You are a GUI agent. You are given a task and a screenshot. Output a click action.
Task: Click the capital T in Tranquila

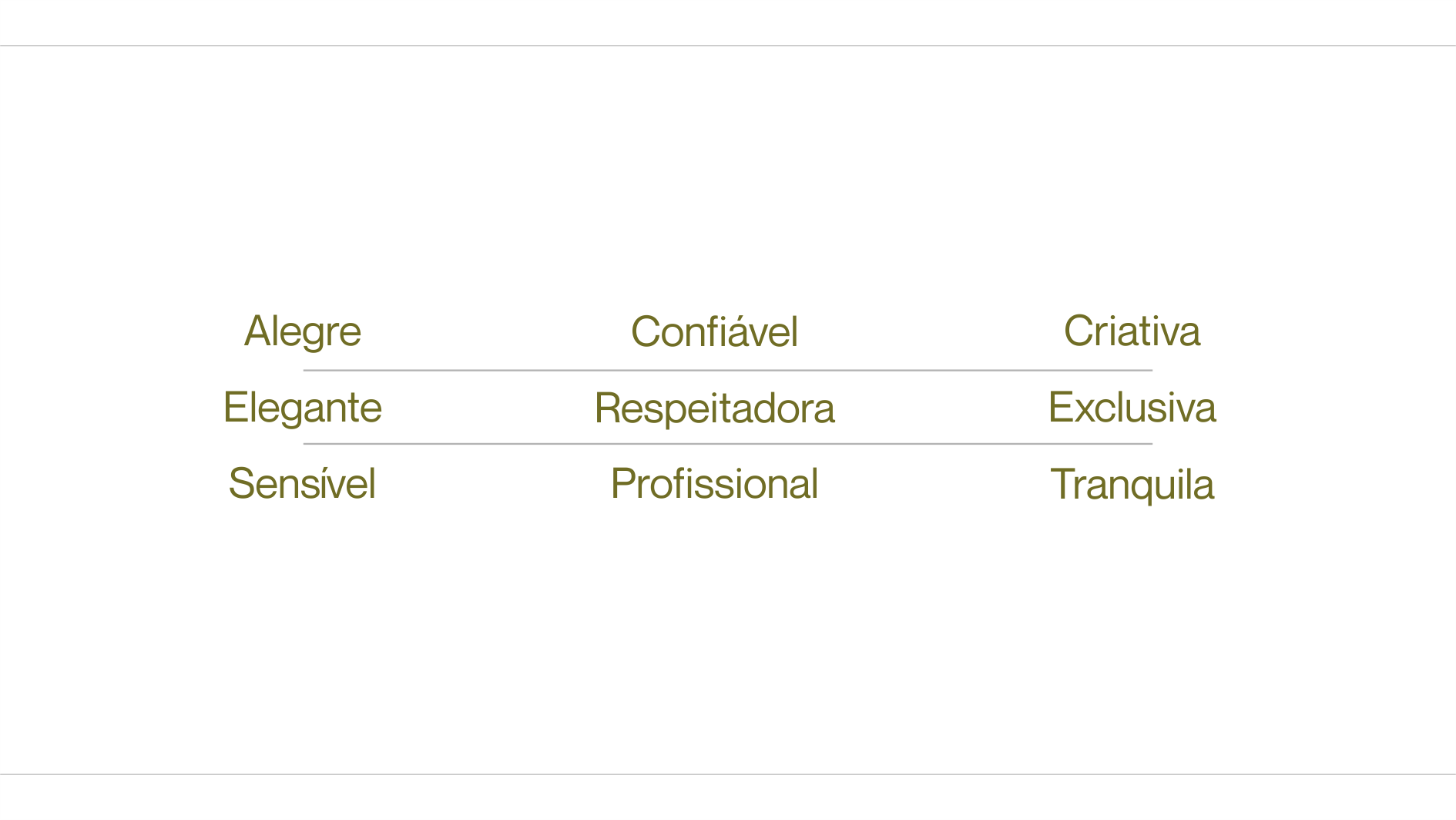click(x=1063, y=484)
